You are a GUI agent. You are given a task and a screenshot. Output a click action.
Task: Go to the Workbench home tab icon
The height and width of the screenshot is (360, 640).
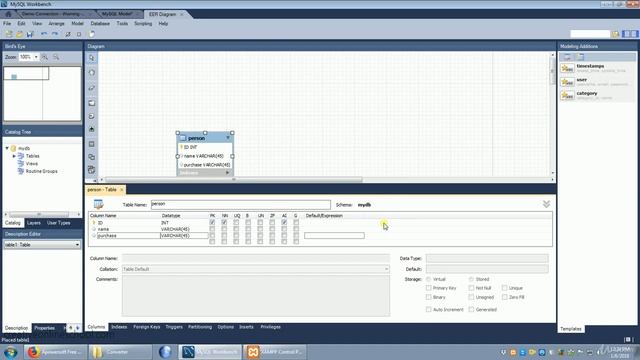pos(8,14)
